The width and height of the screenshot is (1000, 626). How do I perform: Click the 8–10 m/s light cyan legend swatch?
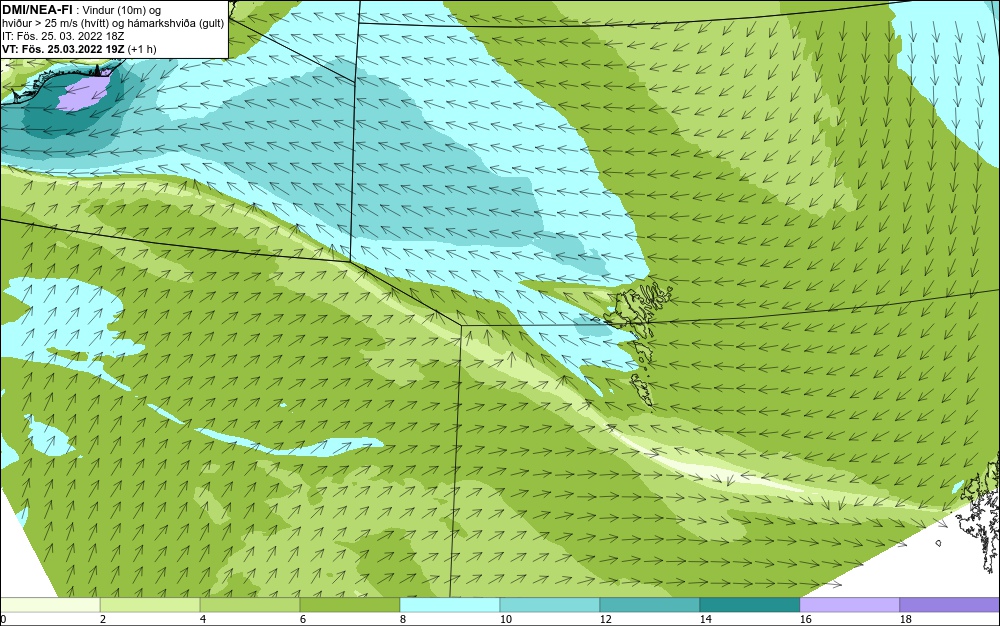(x=450, y=605)
